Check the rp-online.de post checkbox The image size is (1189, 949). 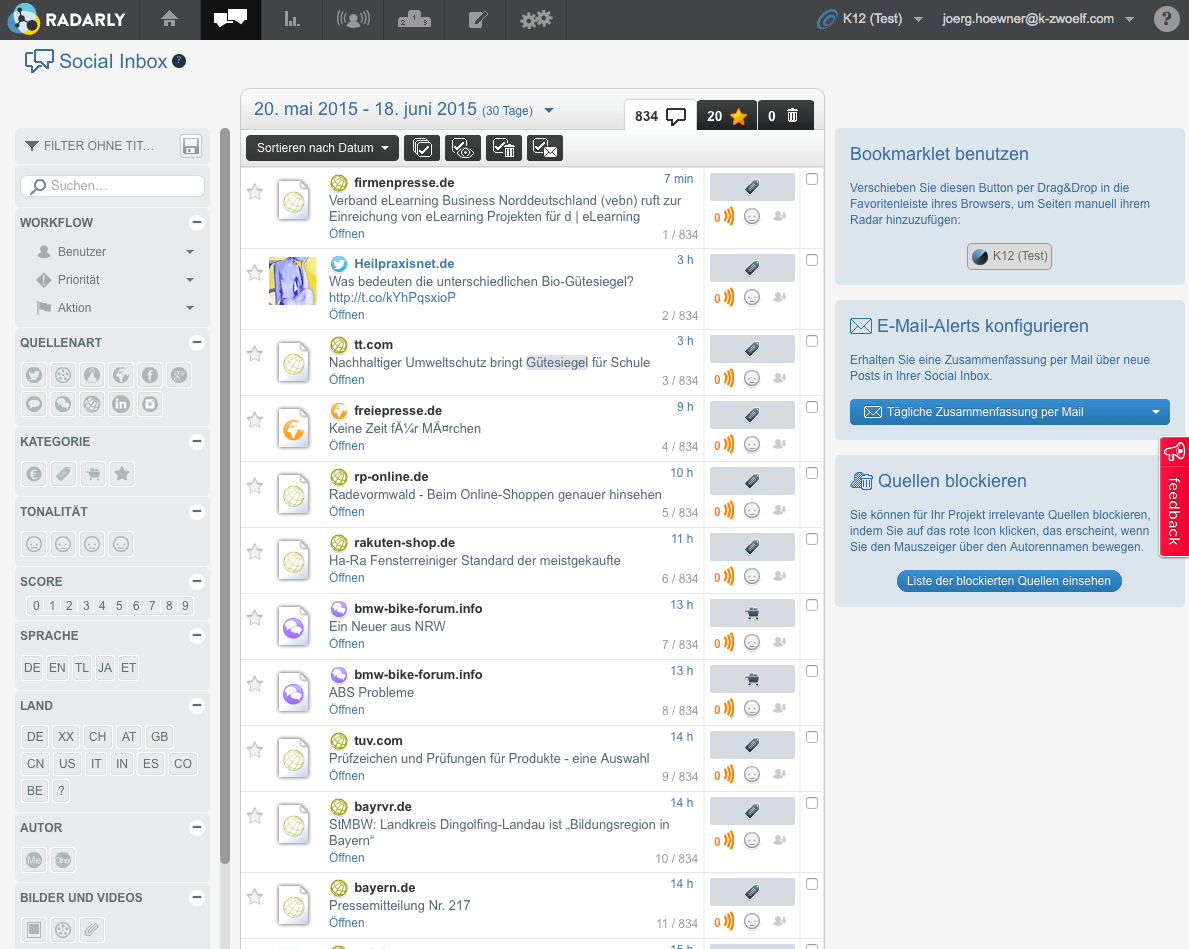[x=812, y=473]
